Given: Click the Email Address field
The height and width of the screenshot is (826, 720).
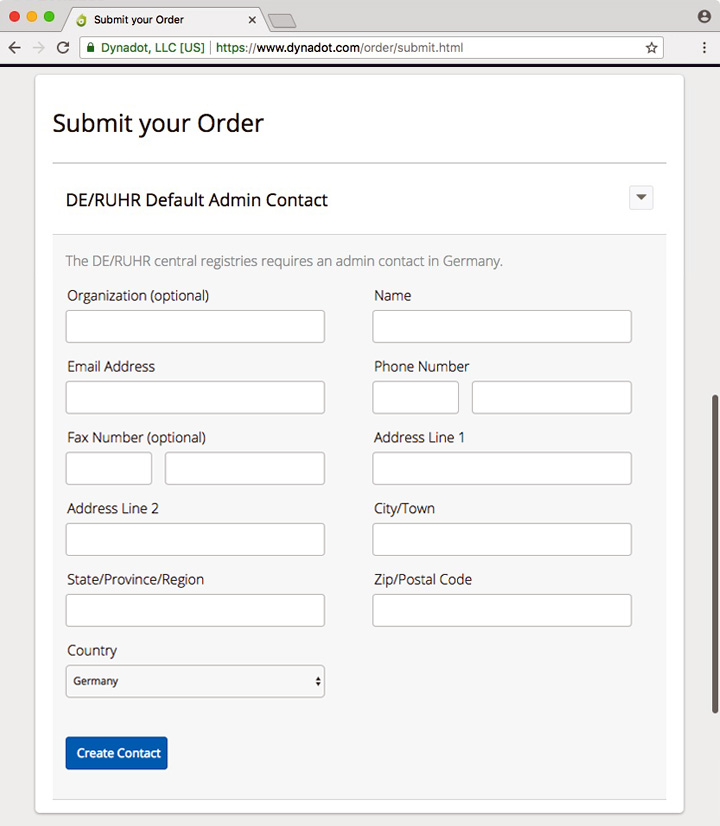Looking at the screenshot, I should point(195,397).
